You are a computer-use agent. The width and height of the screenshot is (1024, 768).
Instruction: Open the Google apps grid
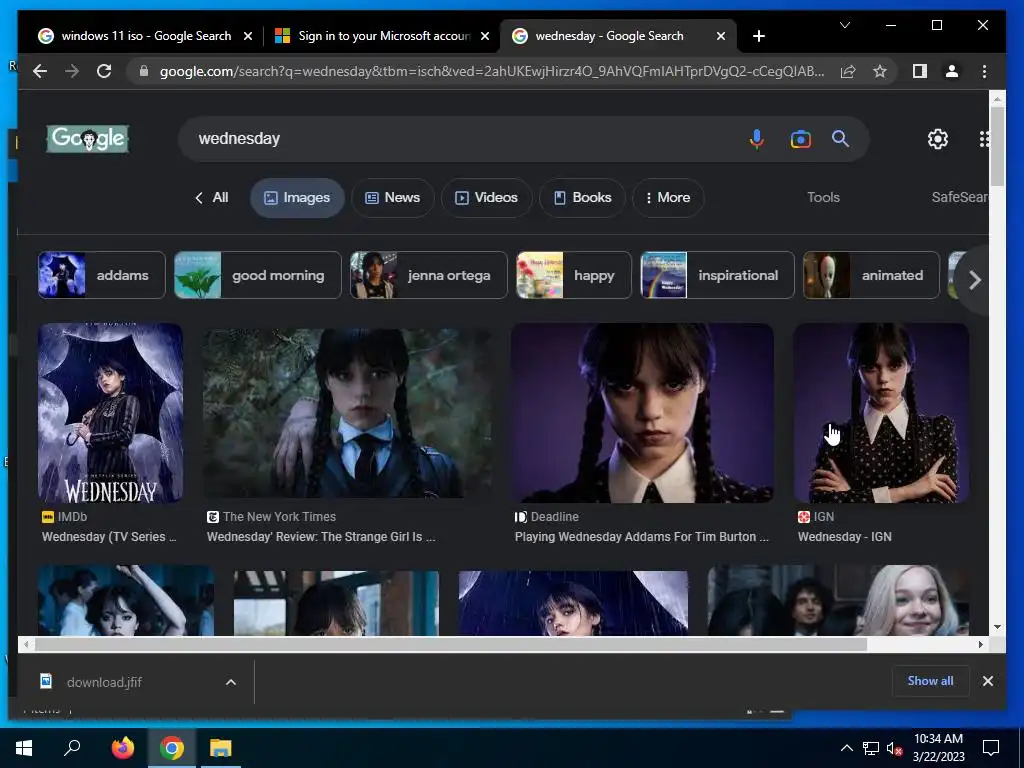984,138
